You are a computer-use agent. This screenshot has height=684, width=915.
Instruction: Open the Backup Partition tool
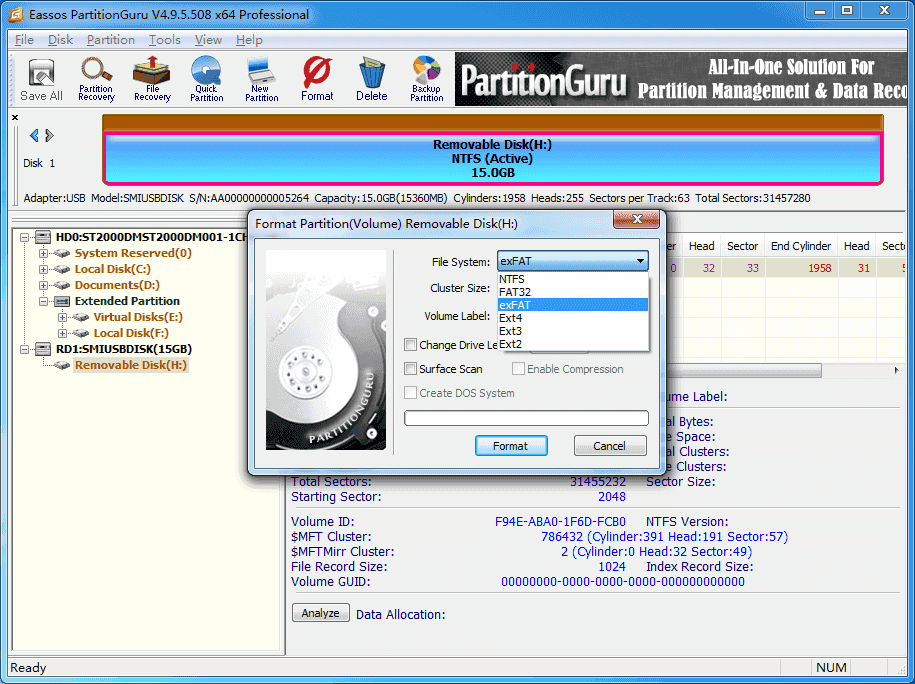click(426, 79)
